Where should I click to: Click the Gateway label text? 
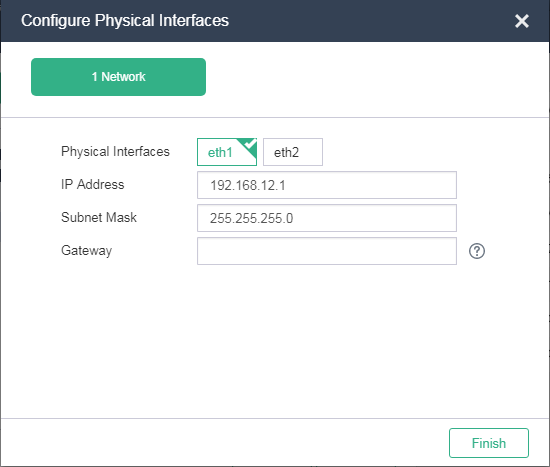[87, 251]
